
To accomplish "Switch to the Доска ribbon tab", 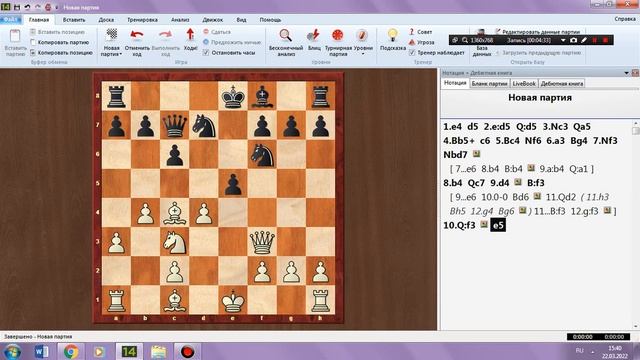I will (106, 20).
